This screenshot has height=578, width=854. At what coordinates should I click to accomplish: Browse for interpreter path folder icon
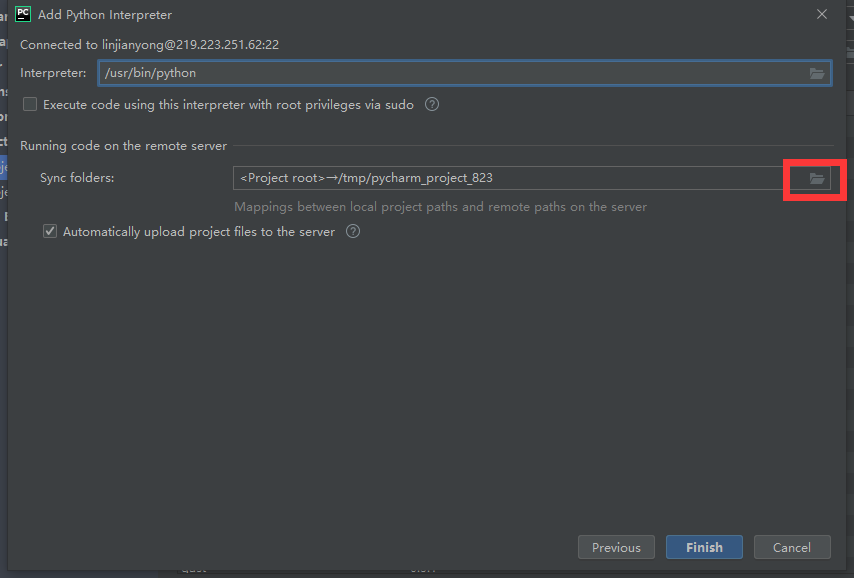817,73
